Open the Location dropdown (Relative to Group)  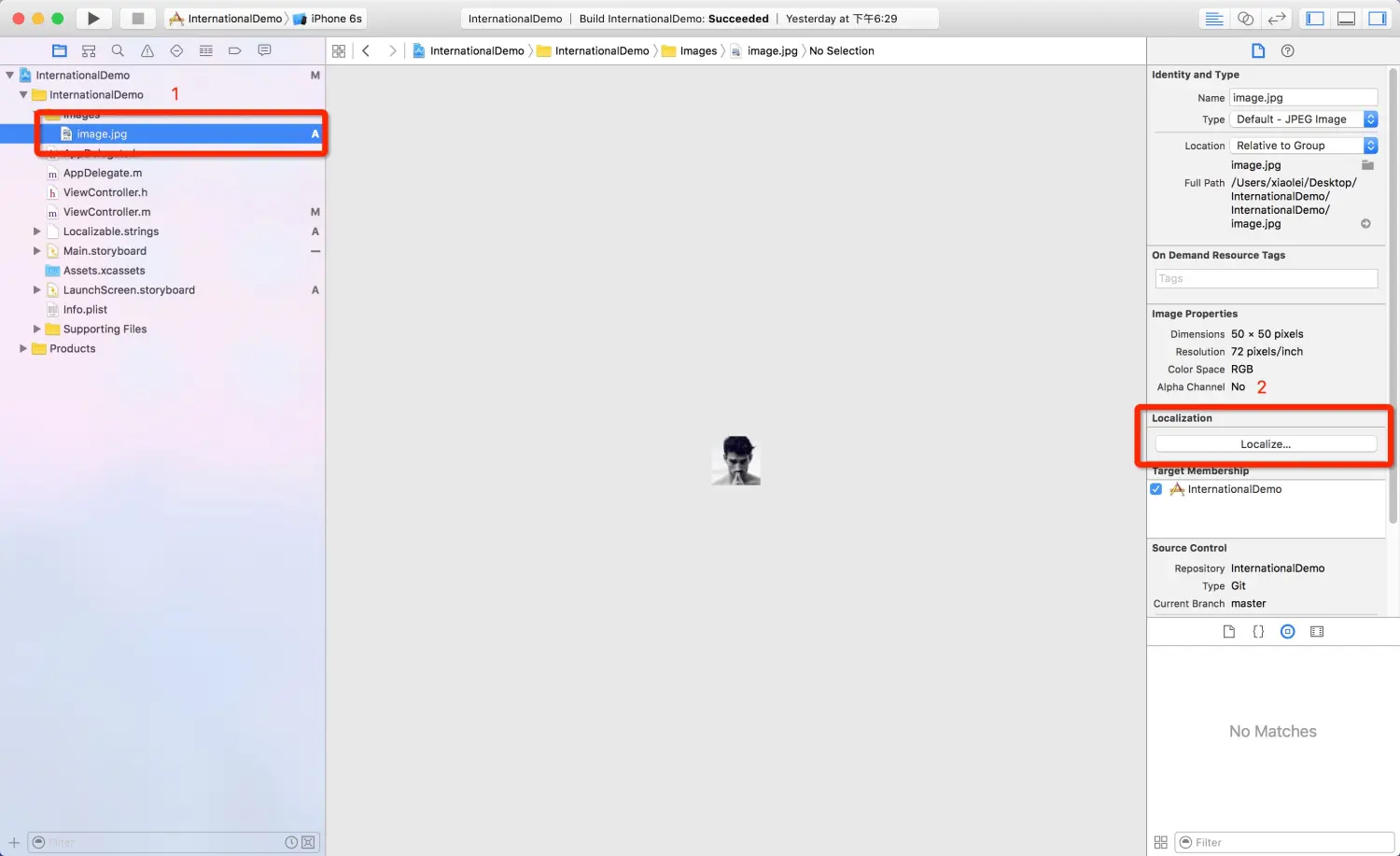[x=1304, y=146]
